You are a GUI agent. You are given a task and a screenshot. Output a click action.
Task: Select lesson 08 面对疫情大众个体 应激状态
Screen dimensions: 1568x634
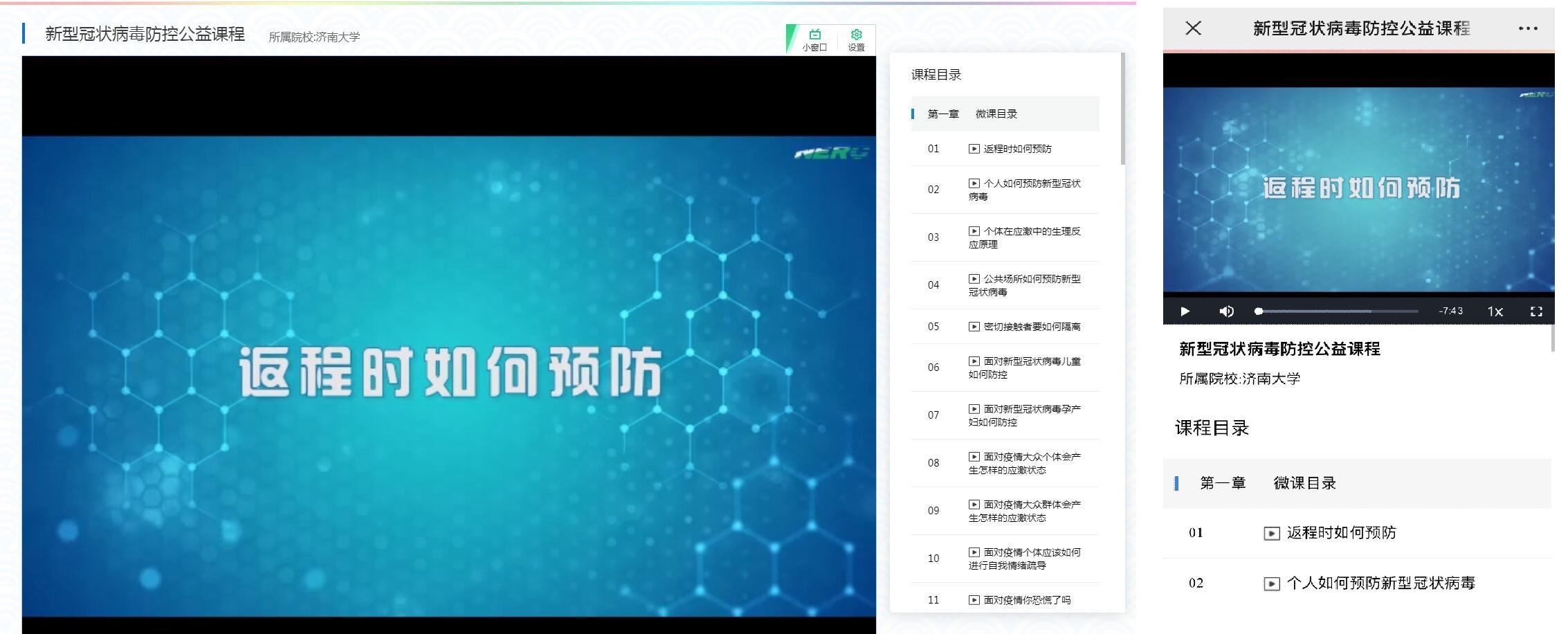click(x=1005, y=463)
